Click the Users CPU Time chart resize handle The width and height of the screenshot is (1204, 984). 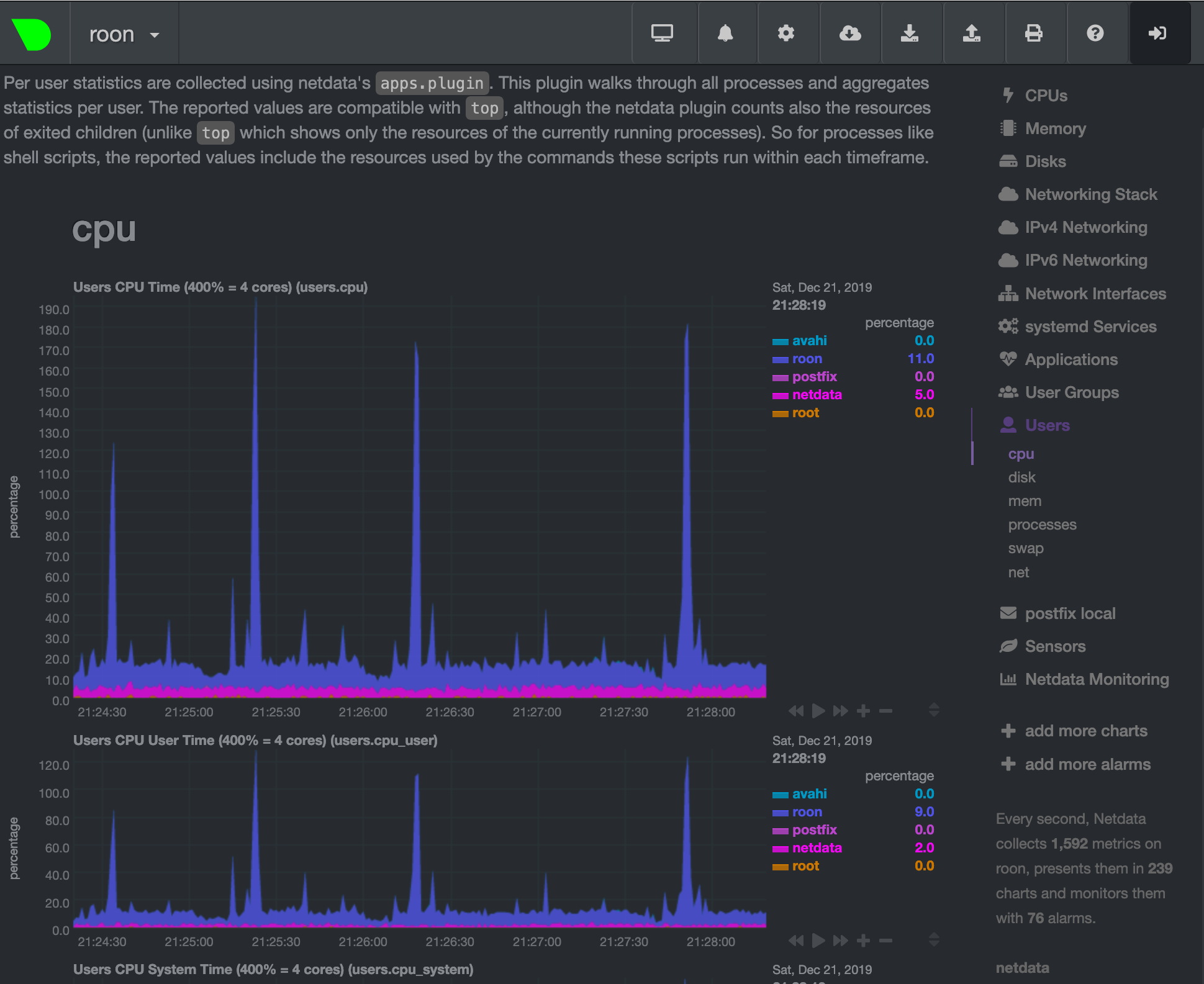pyautogui.click(x=934, y=710)
